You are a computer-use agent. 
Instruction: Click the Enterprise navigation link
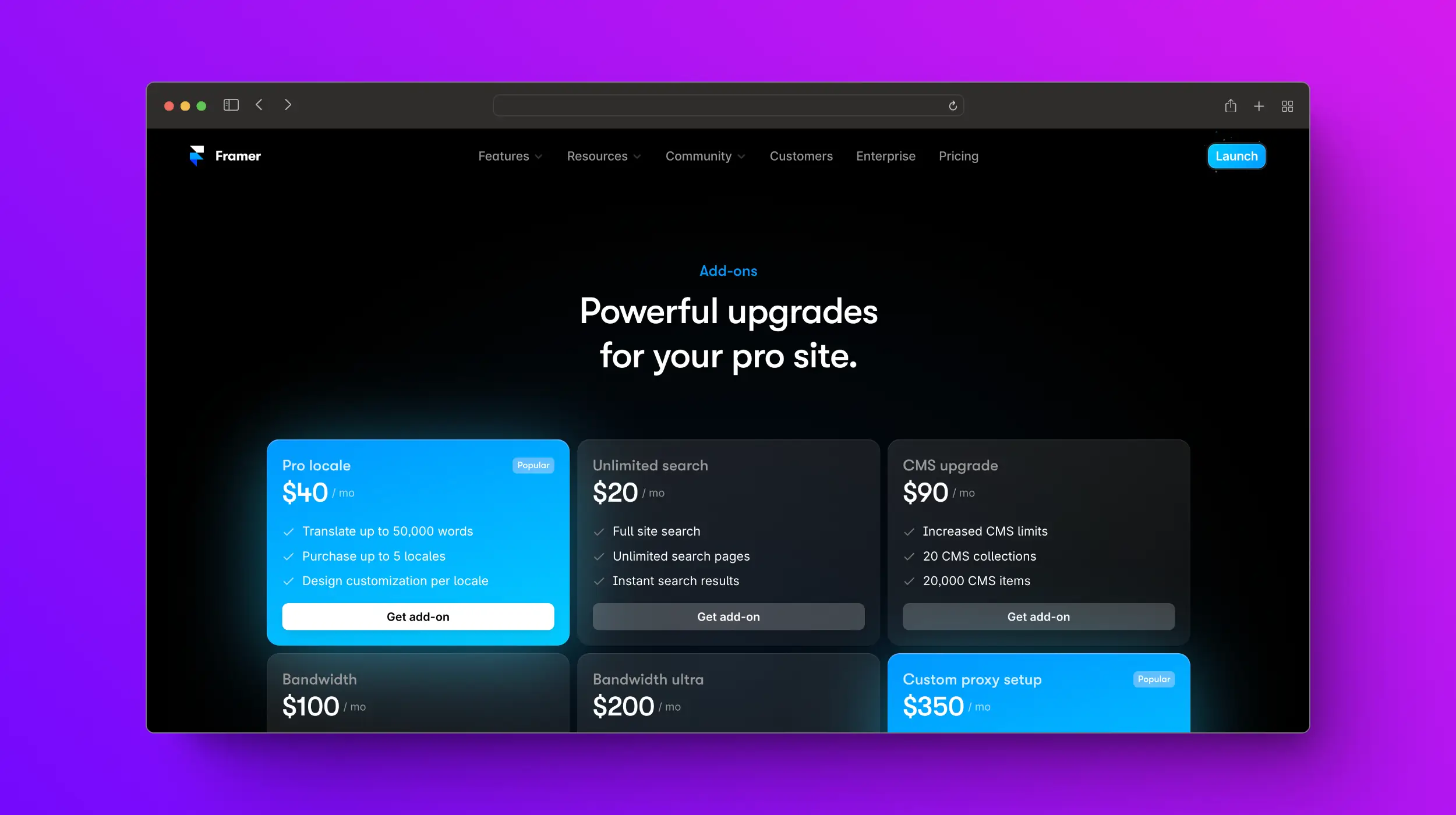click(885, 156)
